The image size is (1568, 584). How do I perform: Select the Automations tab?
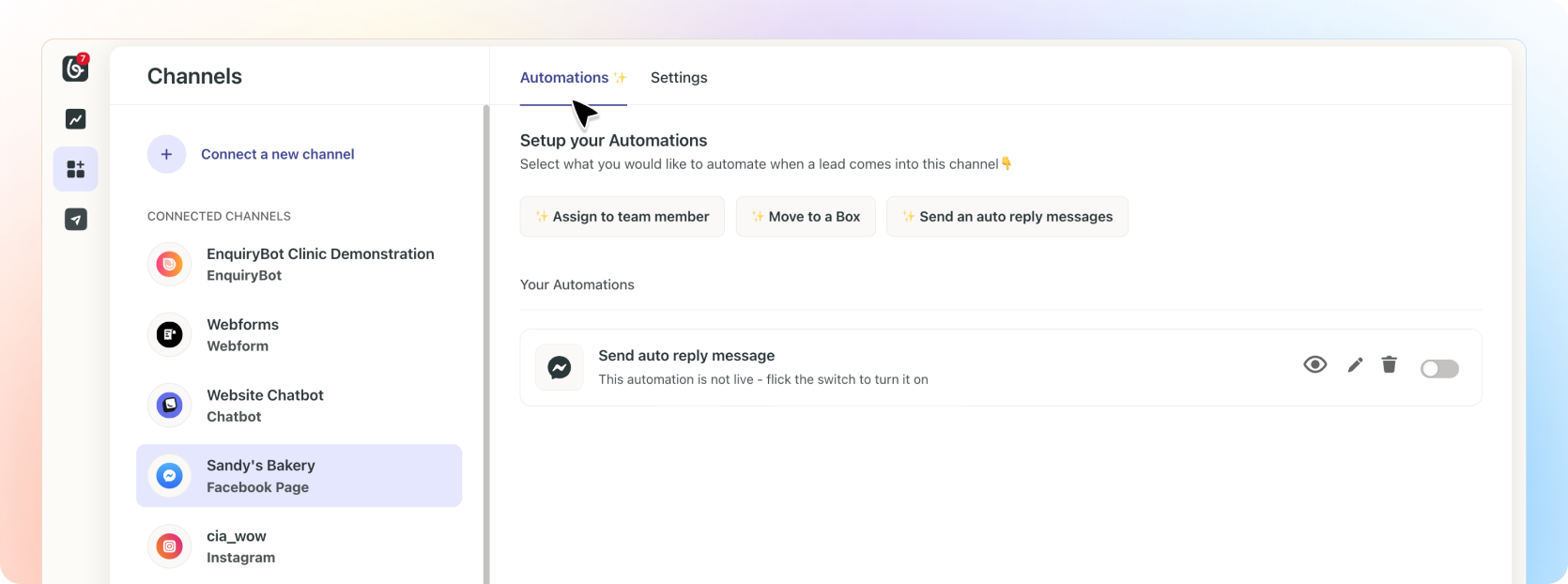[564, 78]
